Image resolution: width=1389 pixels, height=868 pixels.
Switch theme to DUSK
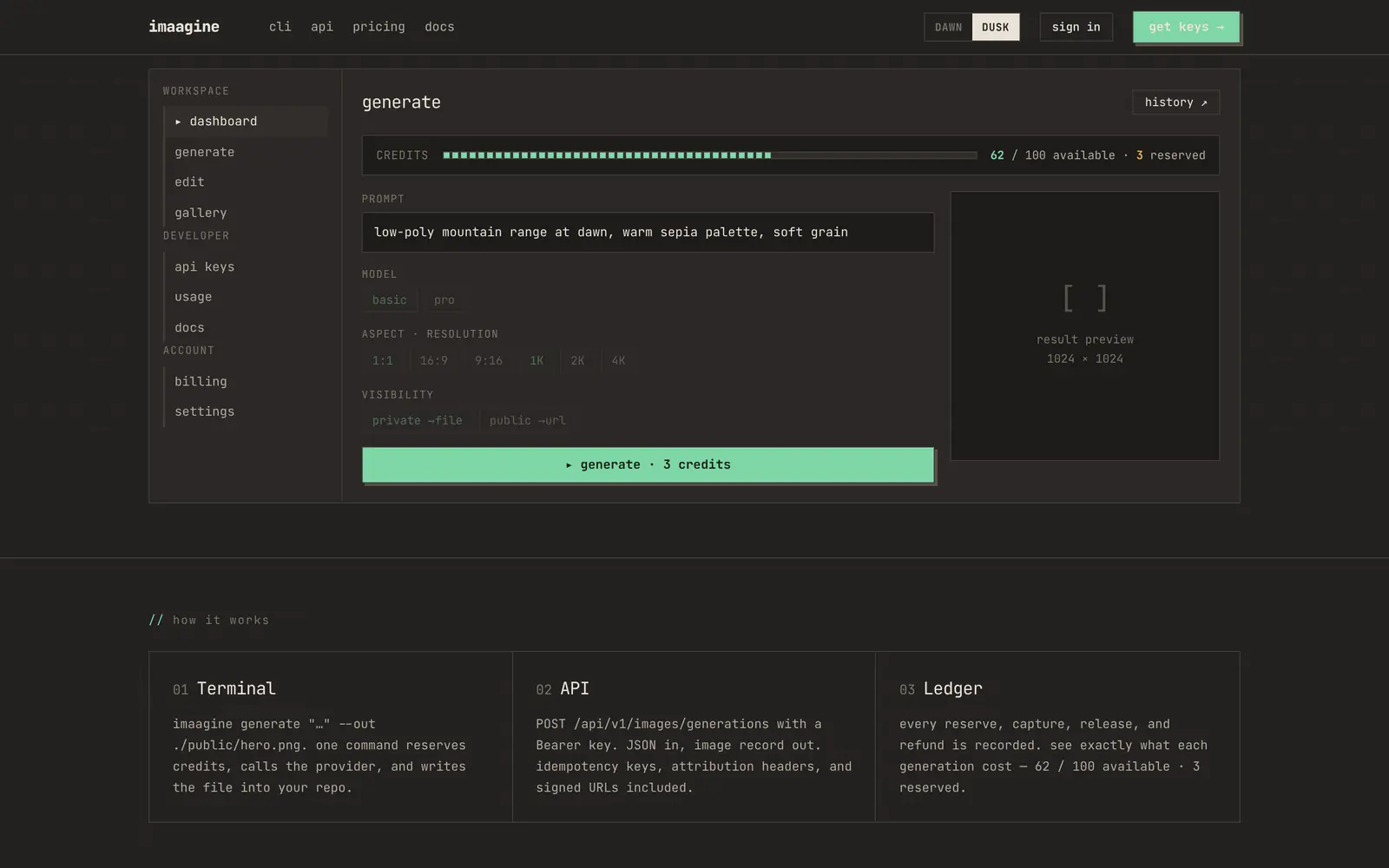[x=996, y=27]
